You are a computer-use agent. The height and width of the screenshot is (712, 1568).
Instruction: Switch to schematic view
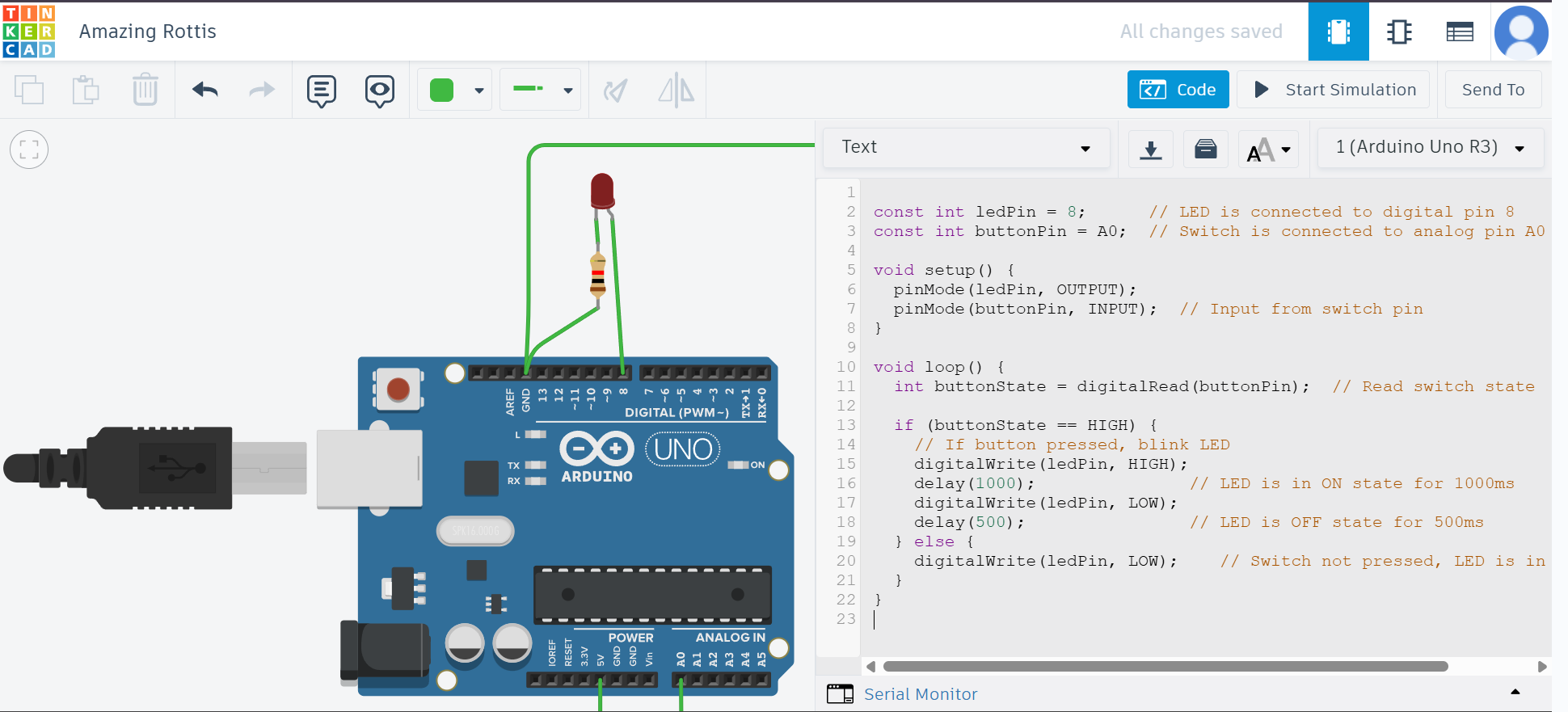click(1399, 32)
